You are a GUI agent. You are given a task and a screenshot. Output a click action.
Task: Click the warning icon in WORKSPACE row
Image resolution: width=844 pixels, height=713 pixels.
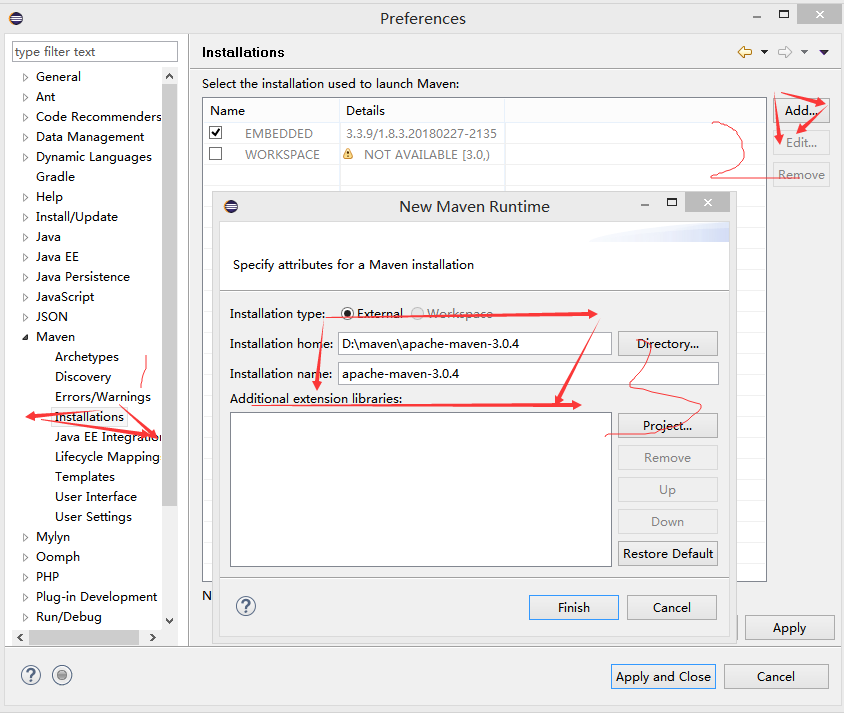[348, 154]
